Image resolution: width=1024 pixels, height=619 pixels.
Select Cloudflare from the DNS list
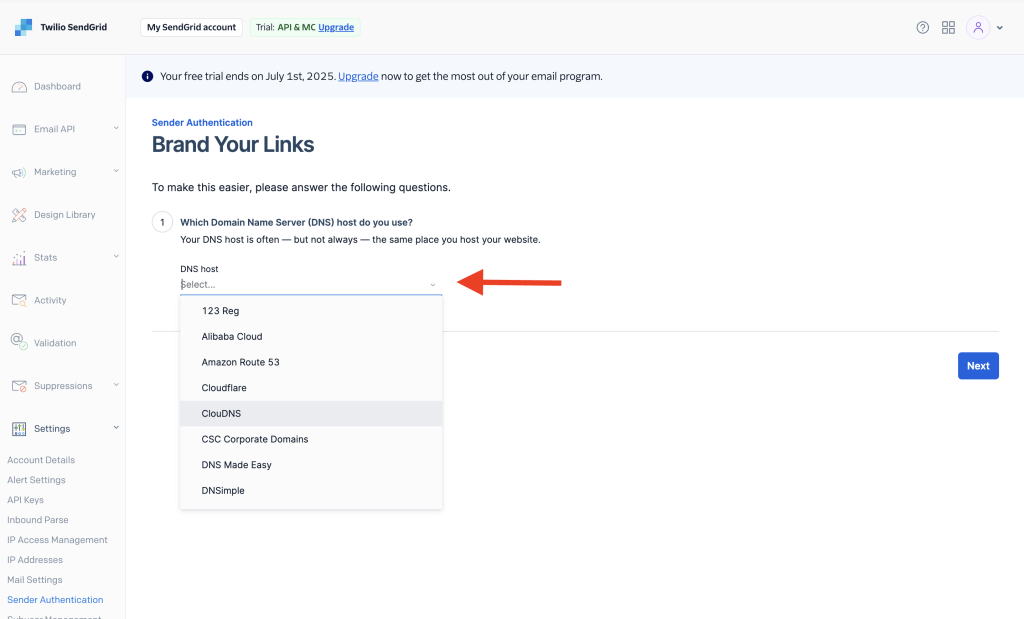click(x=224, y=388)
